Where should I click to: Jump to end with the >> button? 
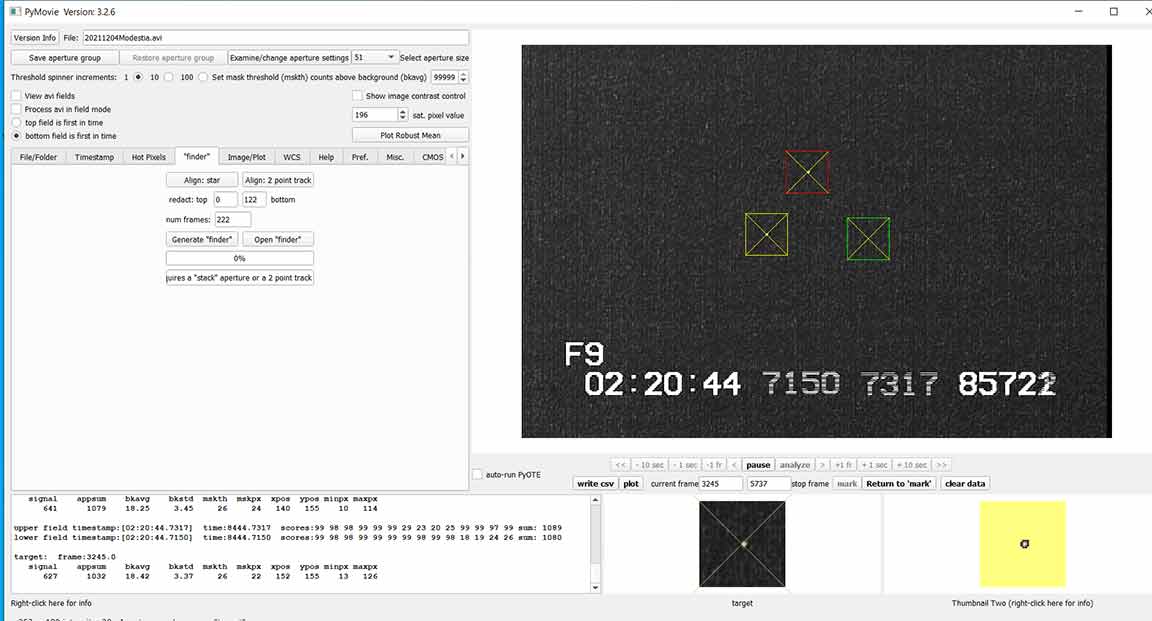941,465
